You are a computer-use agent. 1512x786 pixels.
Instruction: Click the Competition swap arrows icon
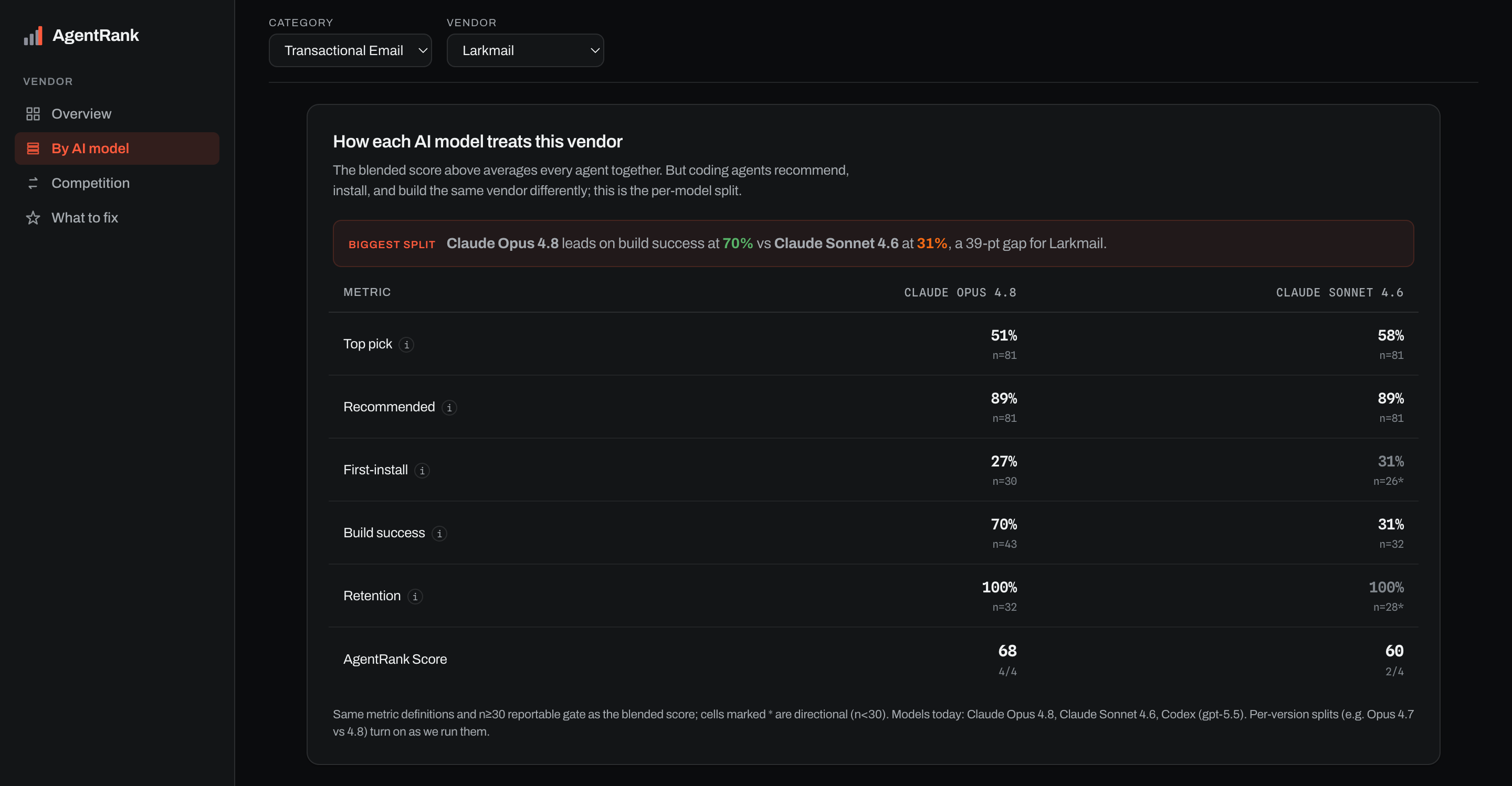[x=33, y=183]
